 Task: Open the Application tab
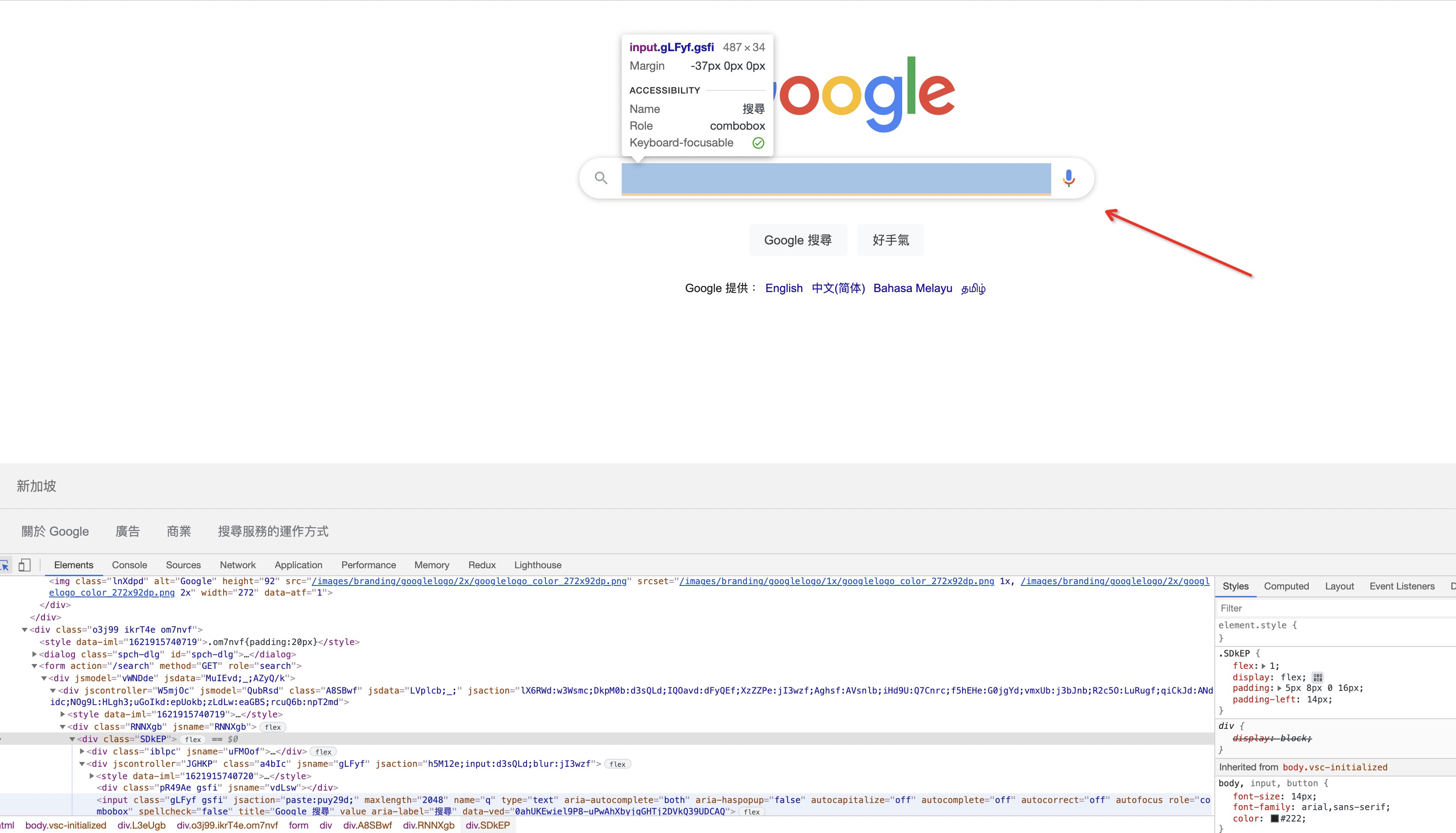click(x=299, y=565)
